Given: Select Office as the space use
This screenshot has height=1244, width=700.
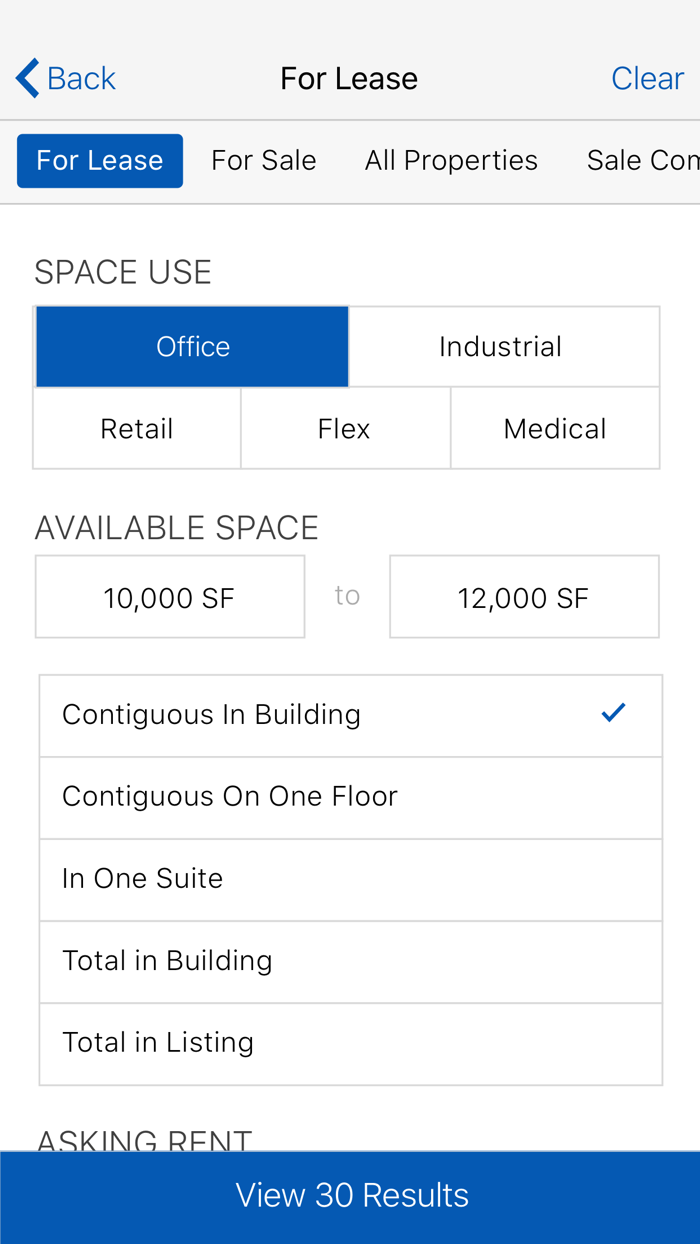Looking at the screenshot, I should click(192, 345).
